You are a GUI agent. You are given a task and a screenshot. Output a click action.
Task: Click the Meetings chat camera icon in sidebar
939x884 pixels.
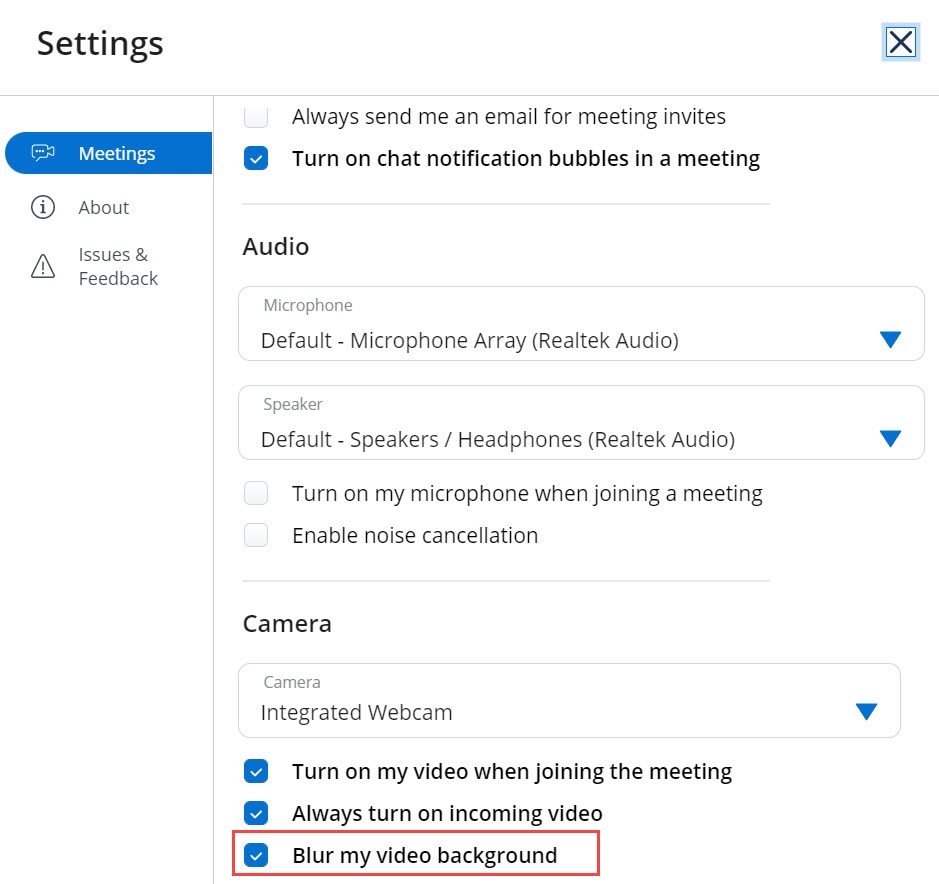(42, 153)
